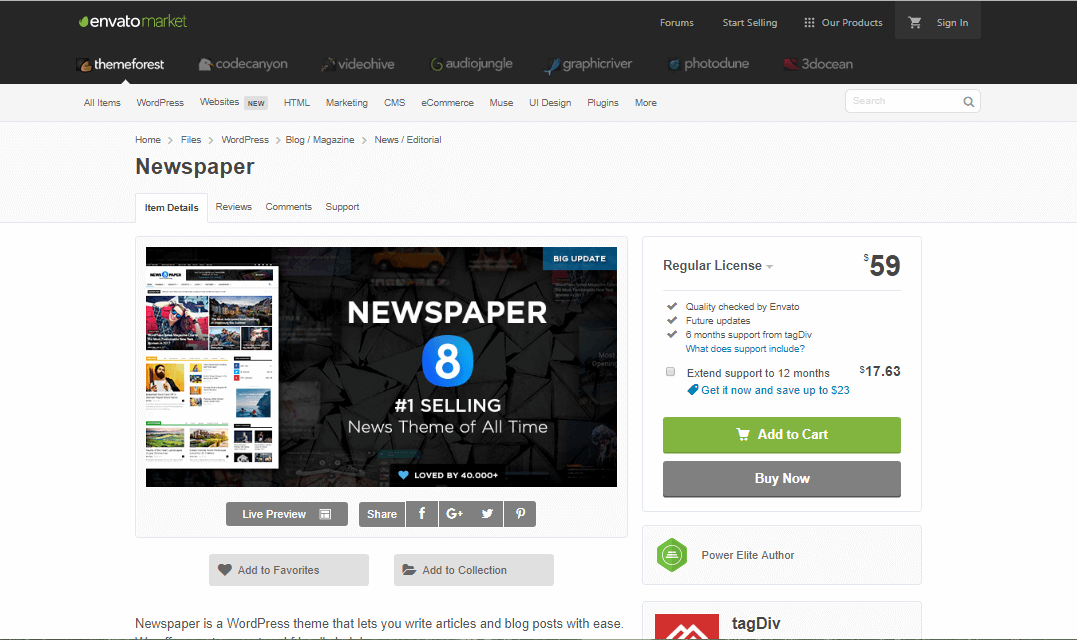Open the Marketing category menu

coord(347,103)
